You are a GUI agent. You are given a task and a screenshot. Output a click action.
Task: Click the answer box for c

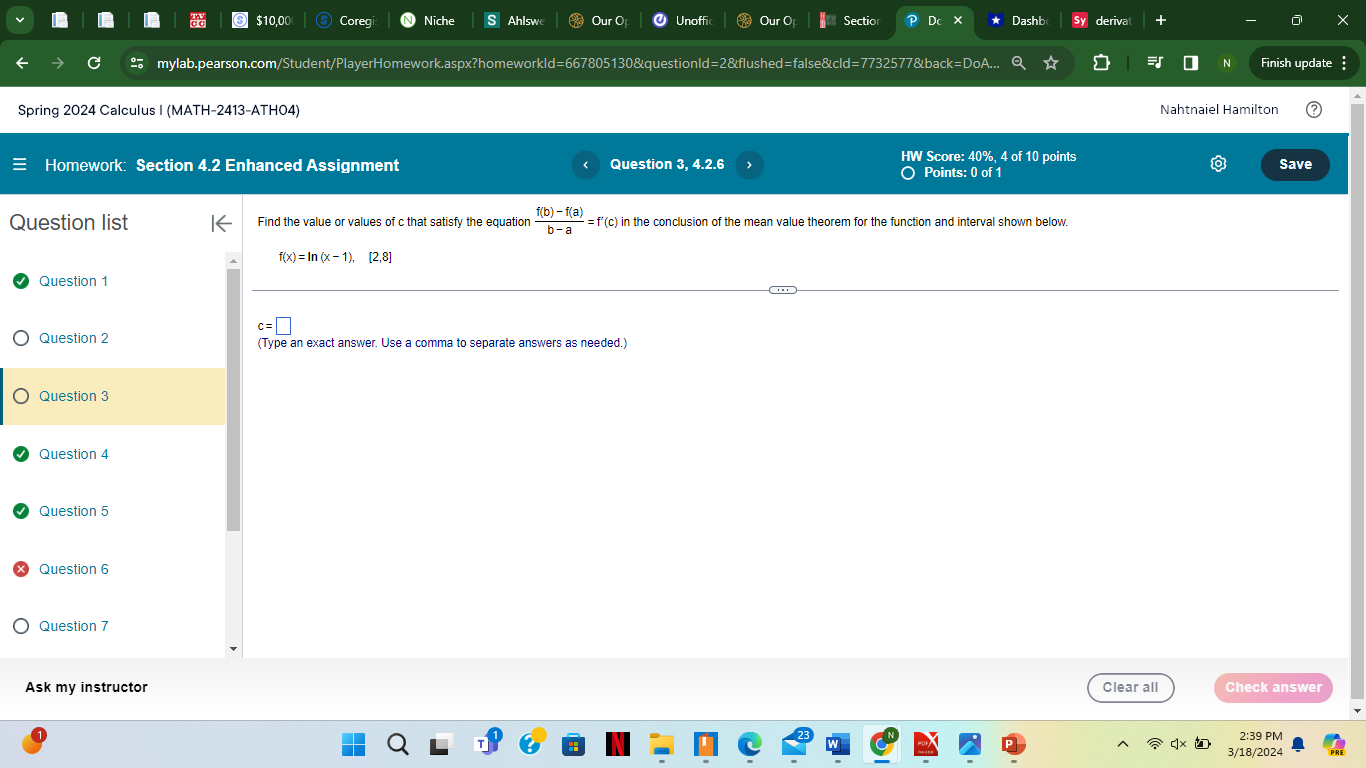[x=283, y=326]
